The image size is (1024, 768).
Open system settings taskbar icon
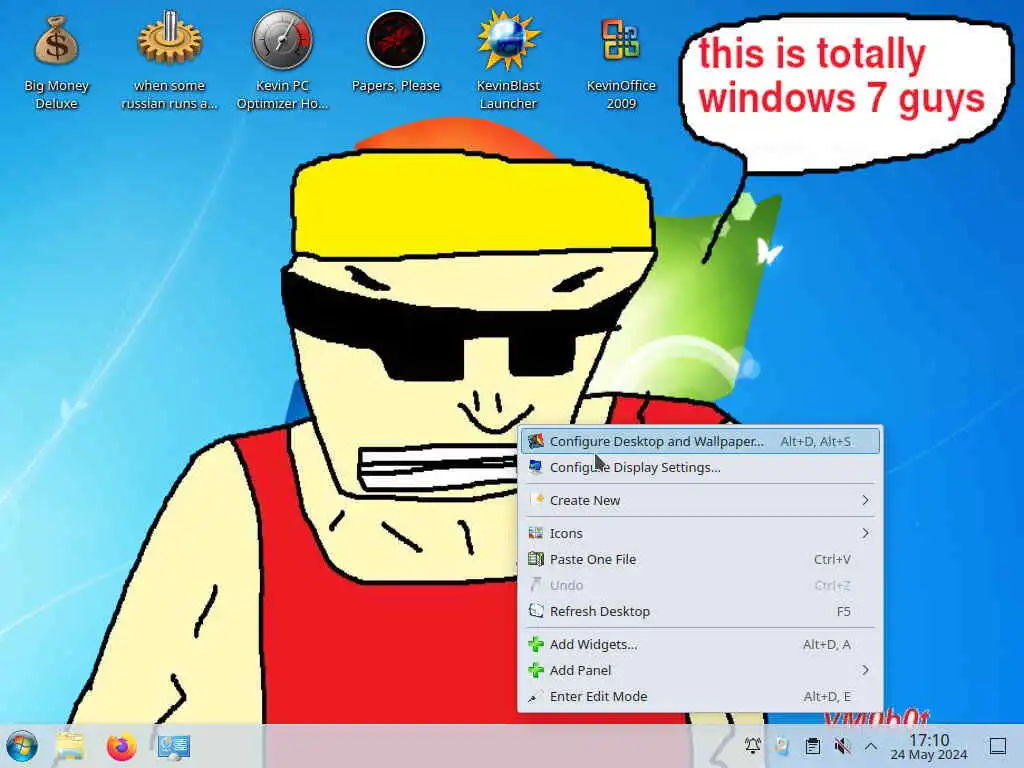click(x=174, y=746)
